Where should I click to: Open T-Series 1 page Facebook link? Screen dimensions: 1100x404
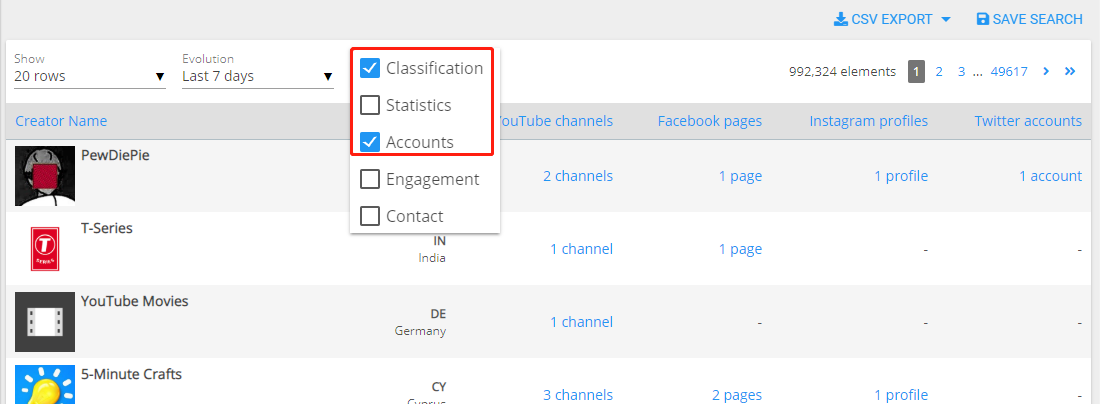[x=740, y=249]
